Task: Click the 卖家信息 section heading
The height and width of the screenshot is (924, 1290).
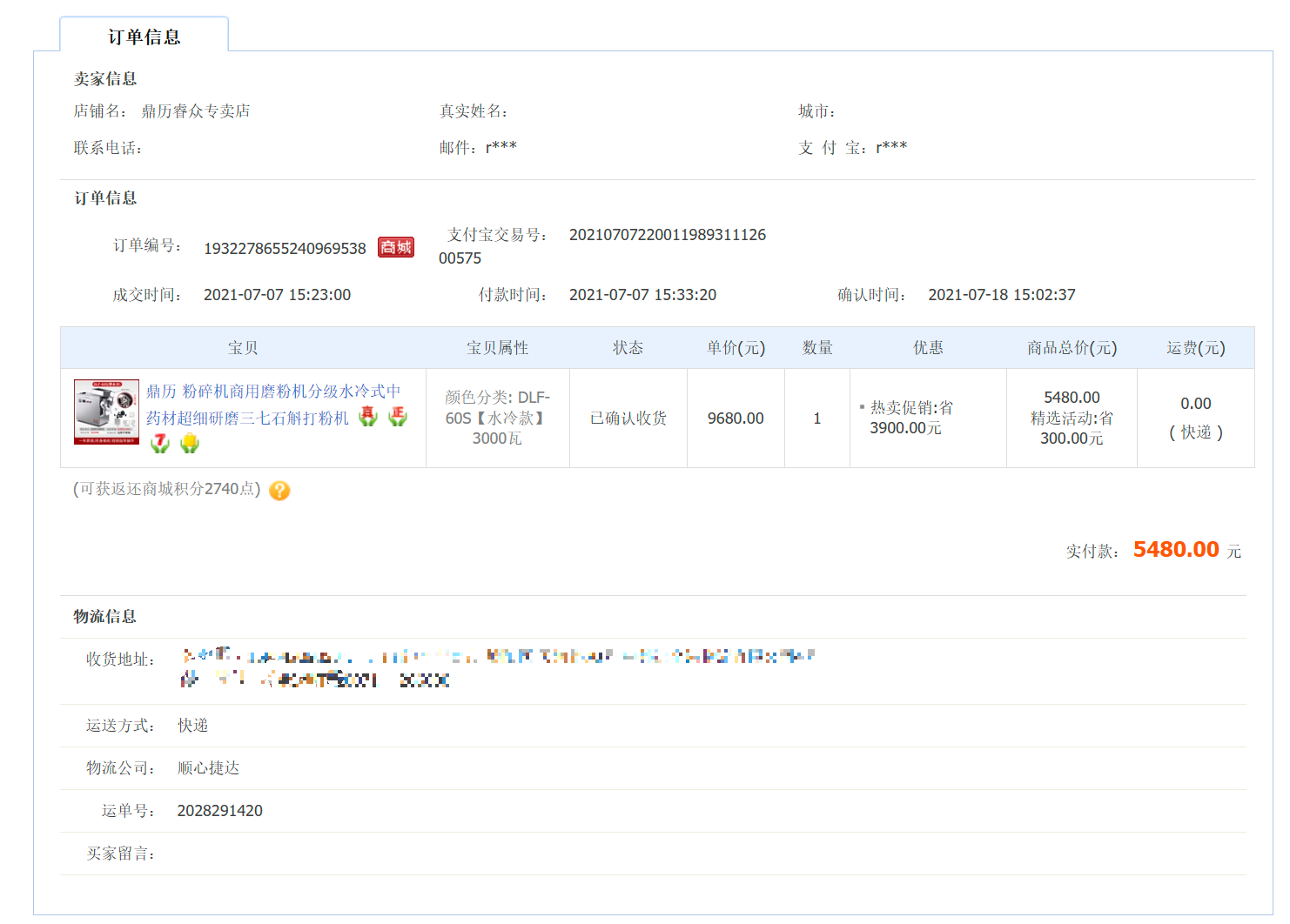Action: click(105, 79)
